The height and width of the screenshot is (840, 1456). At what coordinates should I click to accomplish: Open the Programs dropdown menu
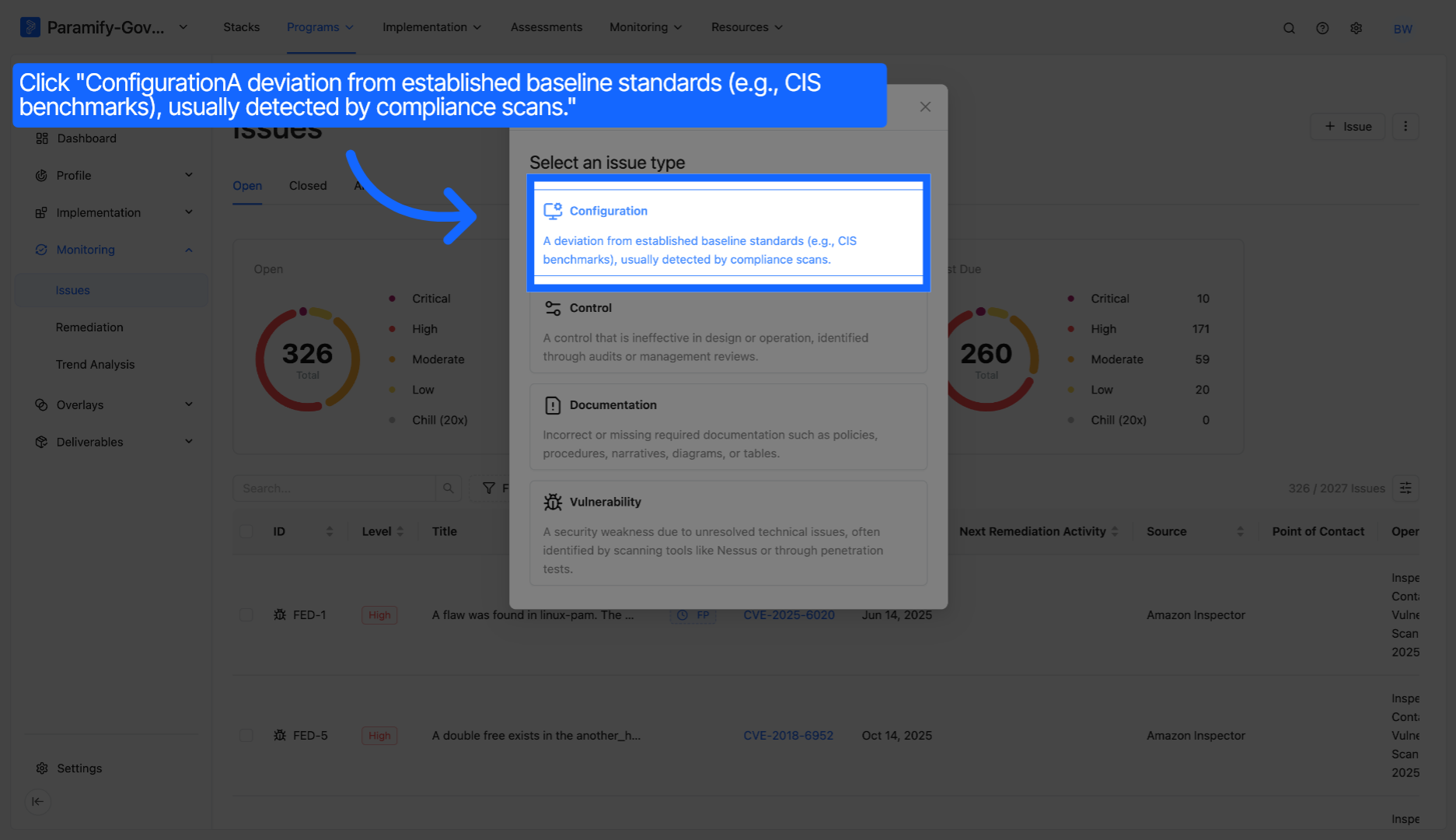point(320,27)
